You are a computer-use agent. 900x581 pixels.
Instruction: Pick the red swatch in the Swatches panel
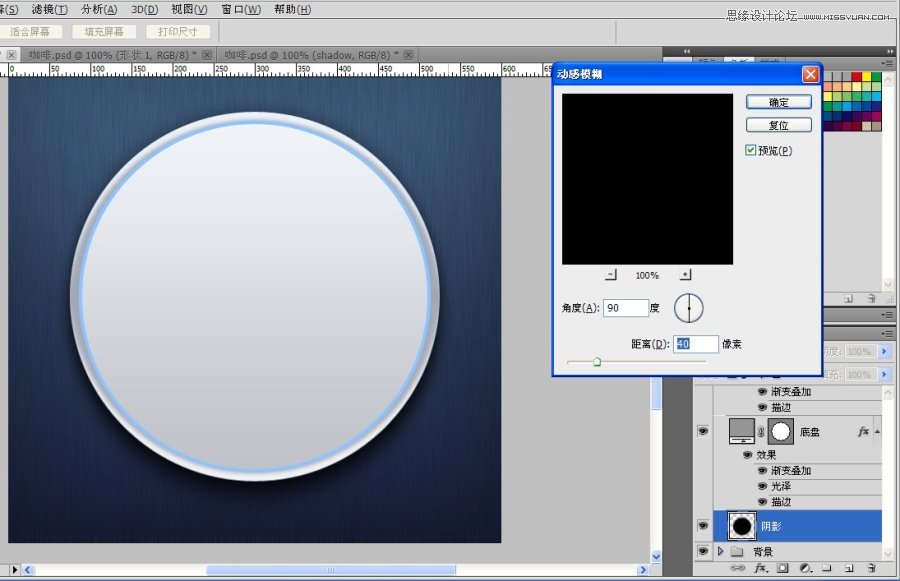click(856, 77)
